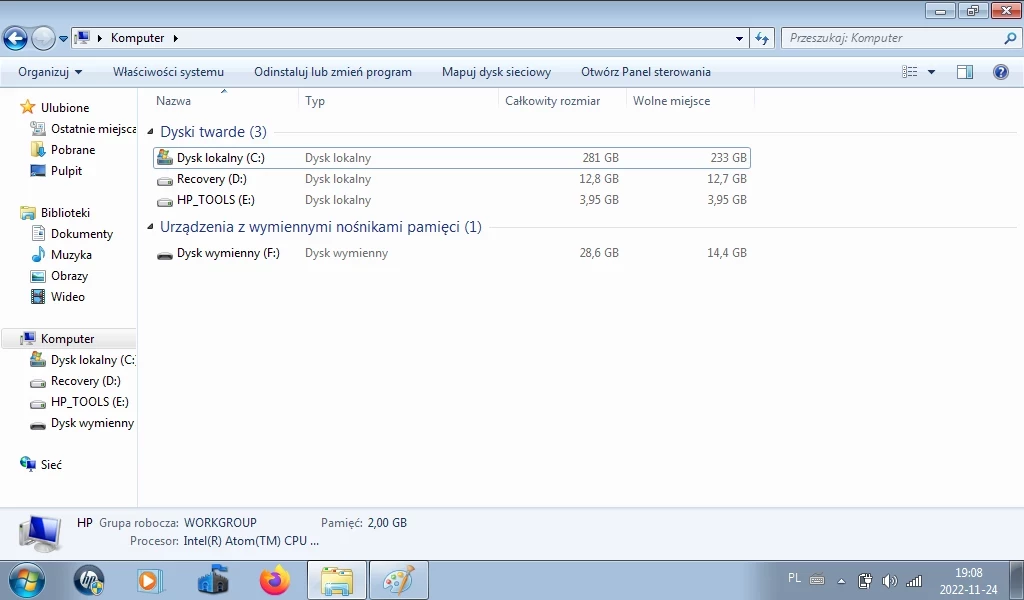Open Paint from the taskbar

click(398, 581)
